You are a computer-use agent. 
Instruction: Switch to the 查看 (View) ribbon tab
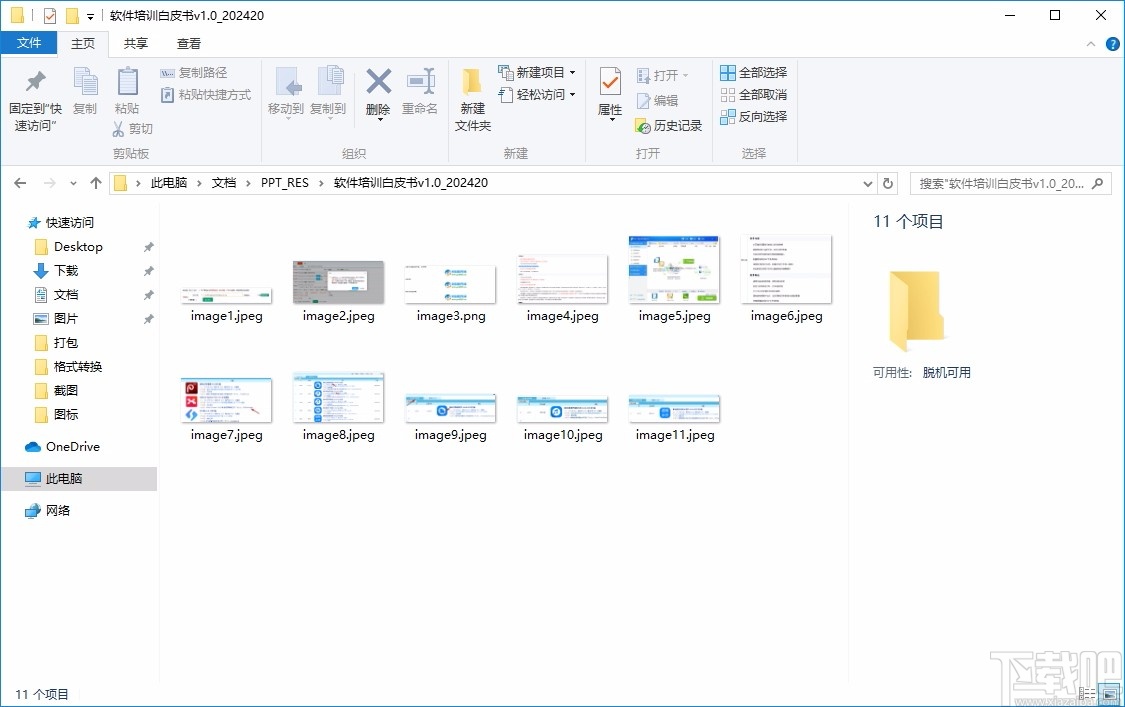(x=187, y=44)
